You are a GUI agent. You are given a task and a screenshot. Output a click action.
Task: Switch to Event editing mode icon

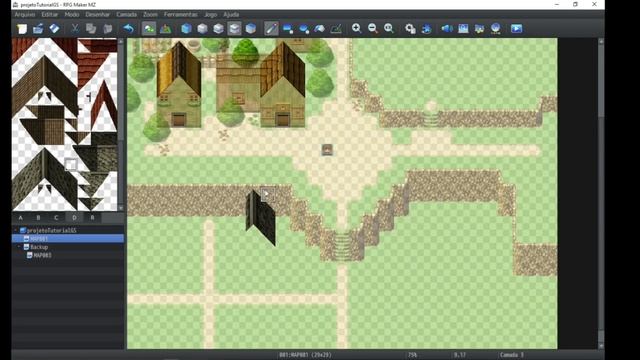click(165, 29)
